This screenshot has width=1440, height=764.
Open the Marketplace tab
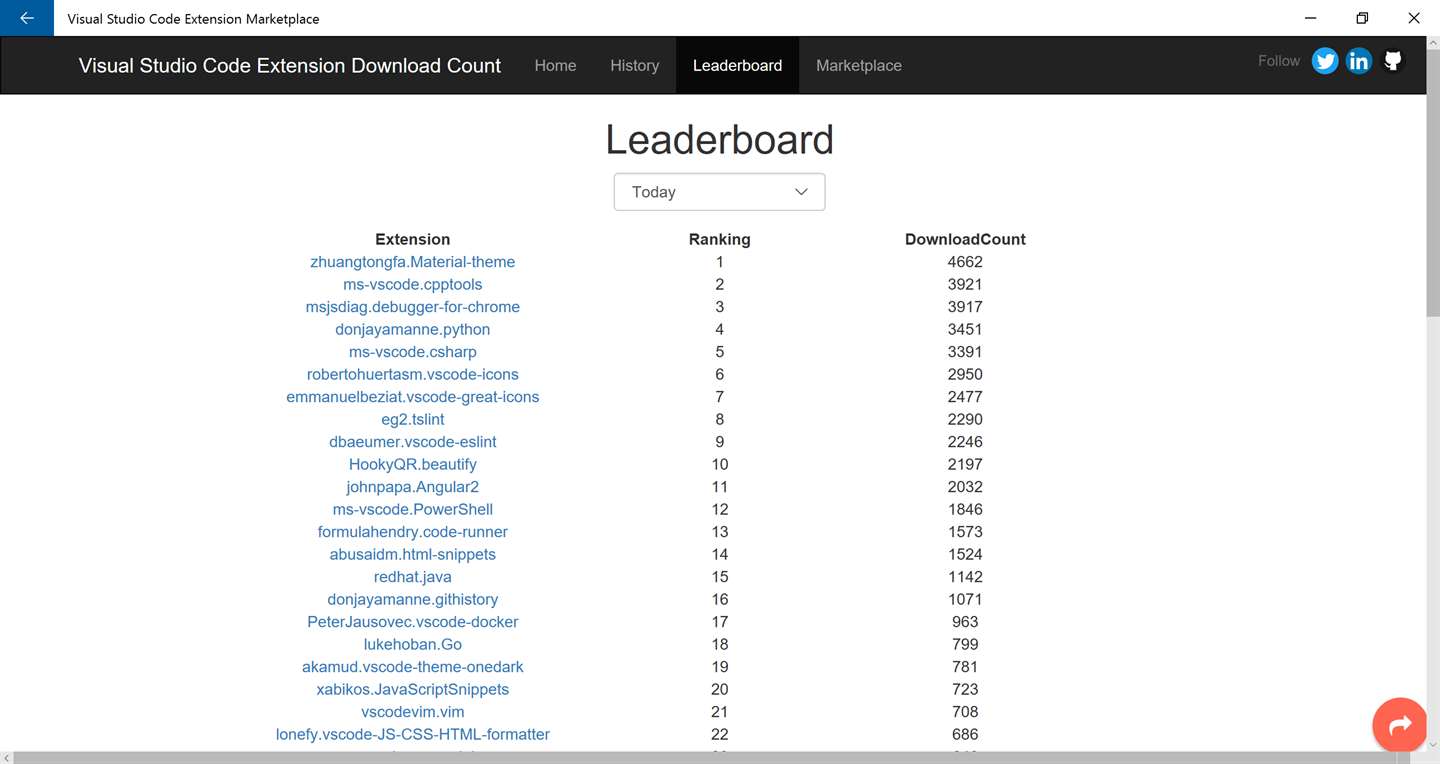pos(858,65)
